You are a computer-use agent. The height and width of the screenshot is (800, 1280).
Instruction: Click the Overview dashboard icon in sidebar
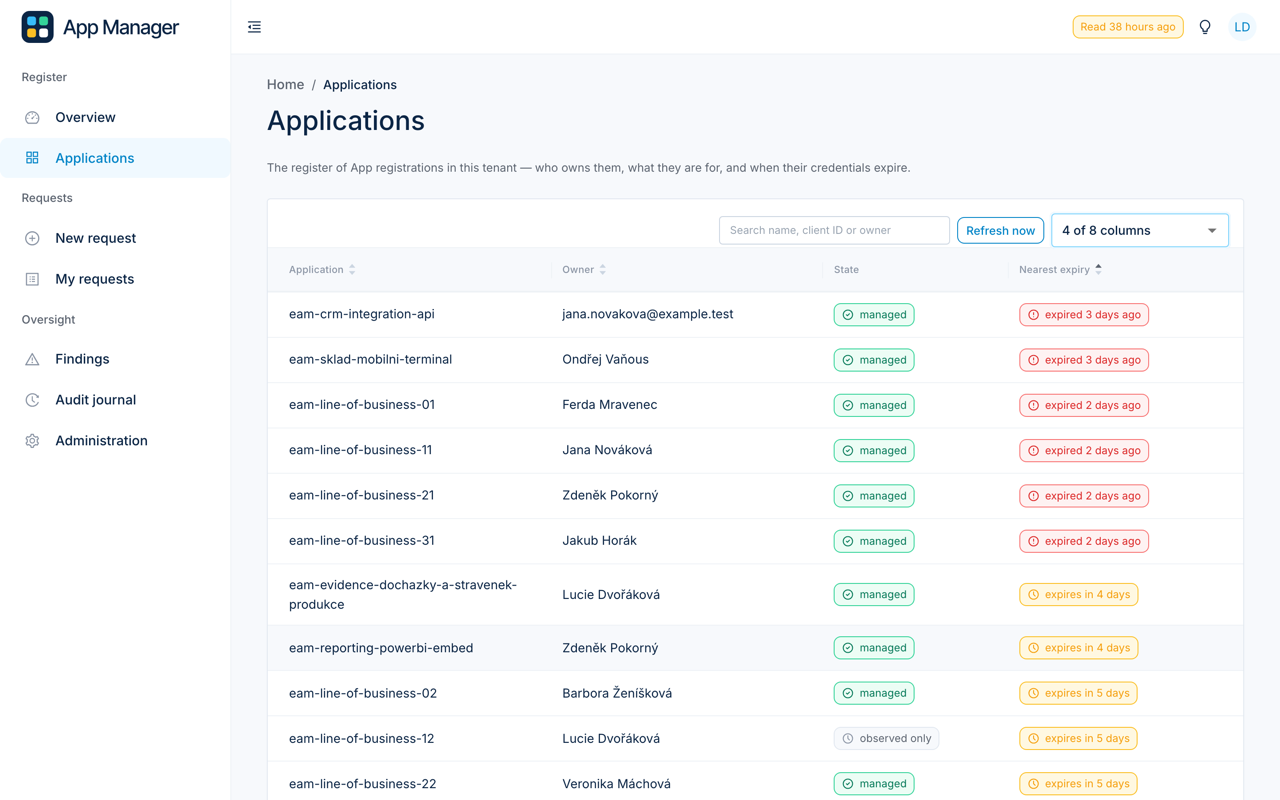tap(32, 117)
